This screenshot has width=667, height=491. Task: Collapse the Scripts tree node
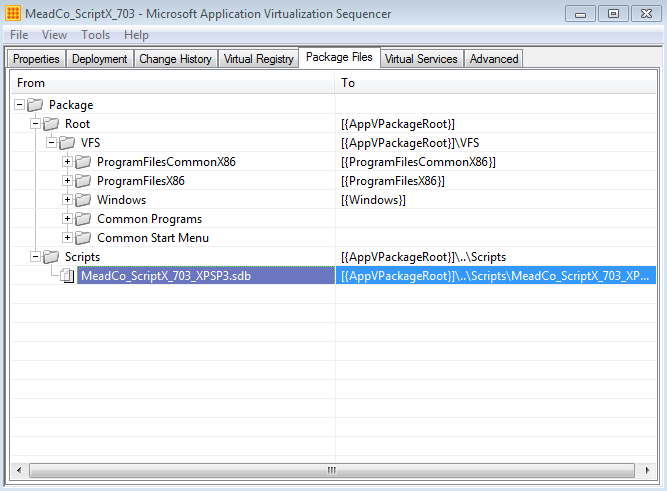[x=35, y=256]
